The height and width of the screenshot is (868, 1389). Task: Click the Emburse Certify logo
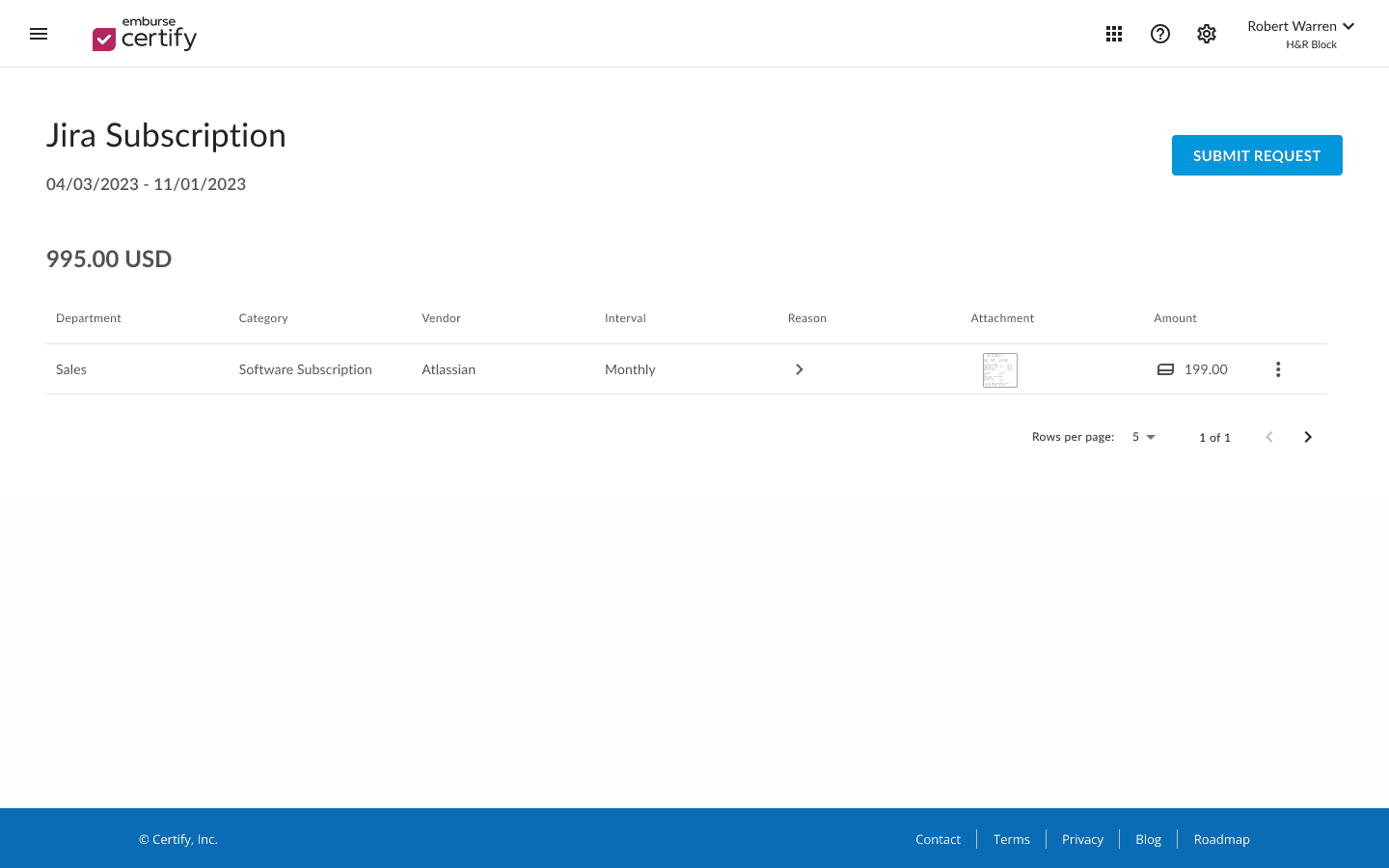[x=145, y=34]
